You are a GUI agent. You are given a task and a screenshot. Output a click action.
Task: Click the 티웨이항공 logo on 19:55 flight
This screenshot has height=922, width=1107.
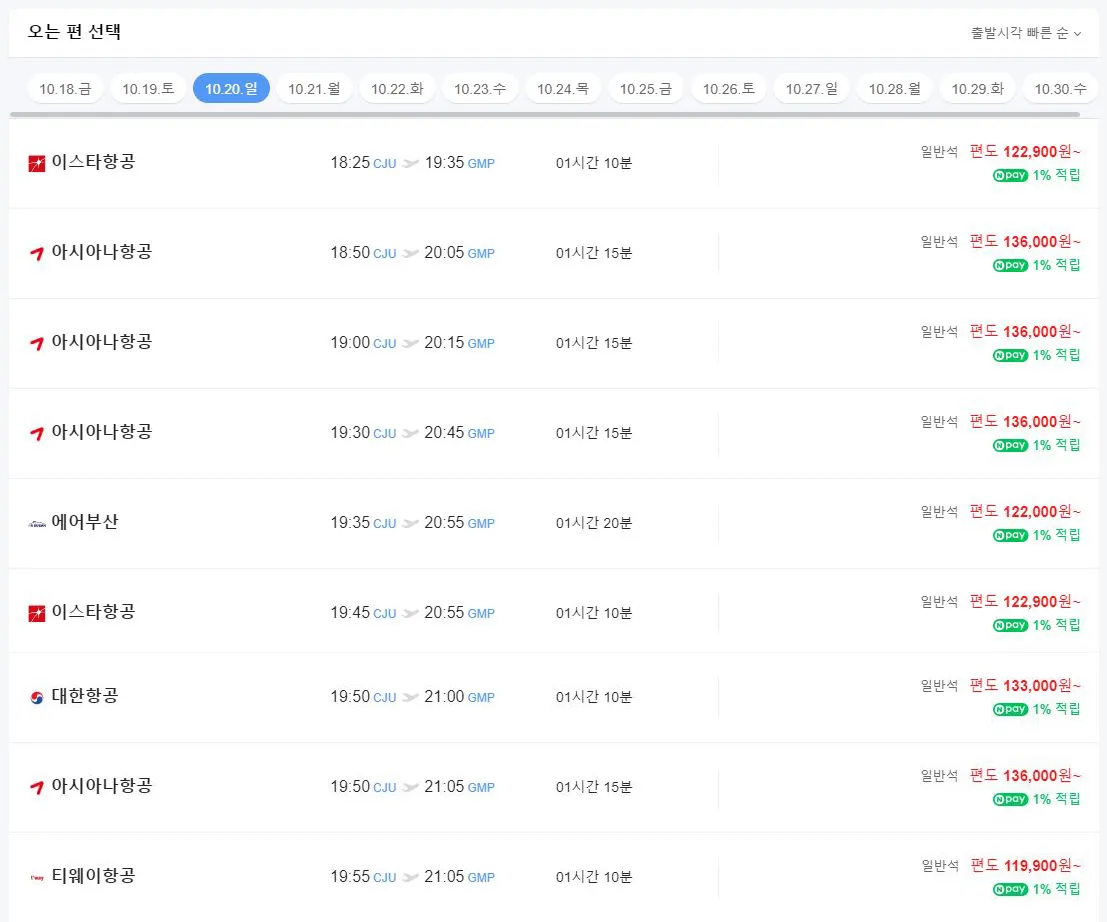[37, 878]
